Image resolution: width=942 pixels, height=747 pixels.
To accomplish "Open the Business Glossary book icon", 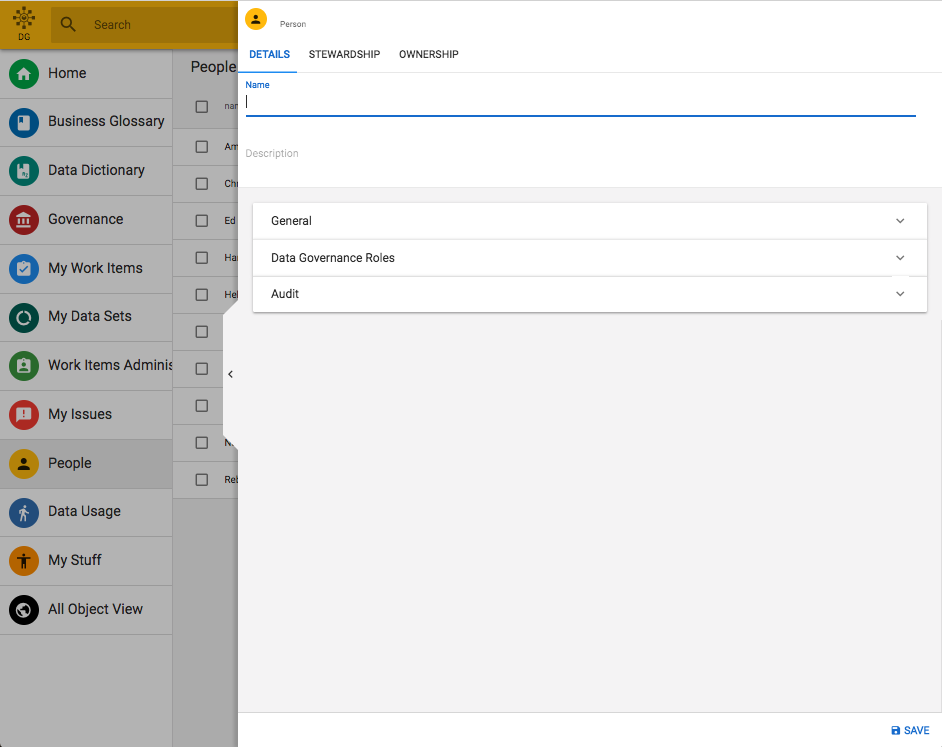I will tap(24, 123).
